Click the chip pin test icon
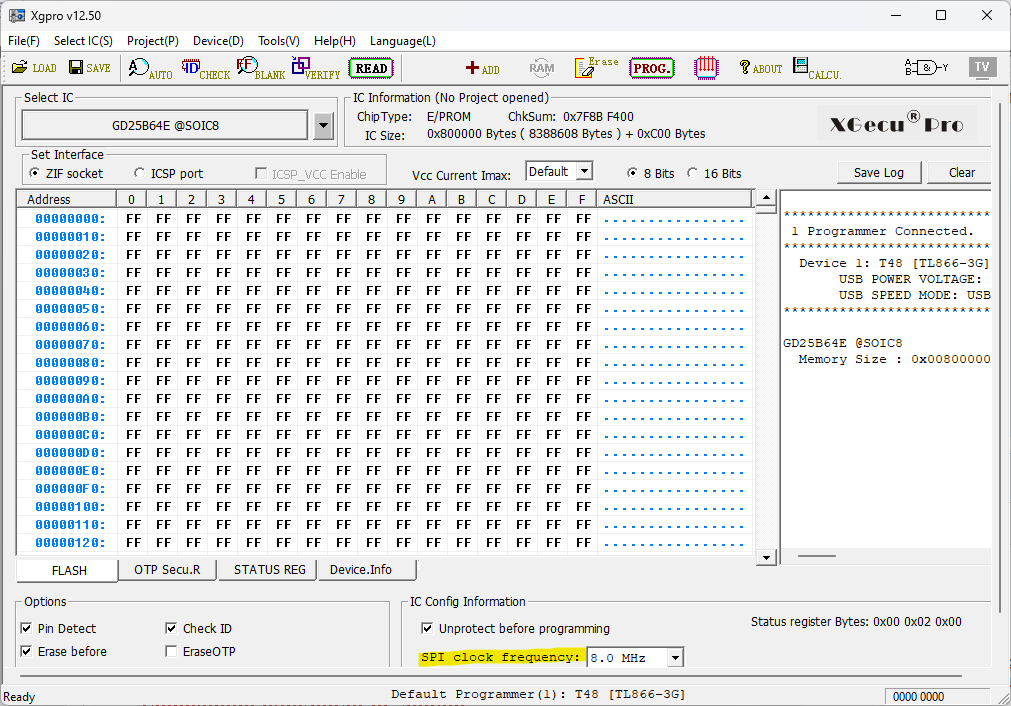 (x=706, y=68)
